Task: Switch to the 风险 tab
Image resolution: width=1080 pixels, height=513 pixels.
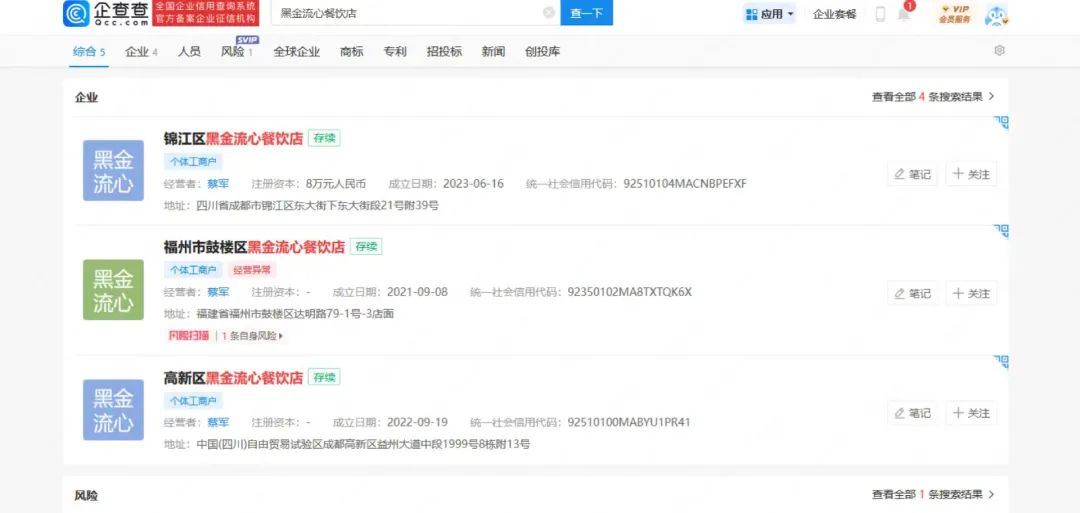Action: pos(237,52)
